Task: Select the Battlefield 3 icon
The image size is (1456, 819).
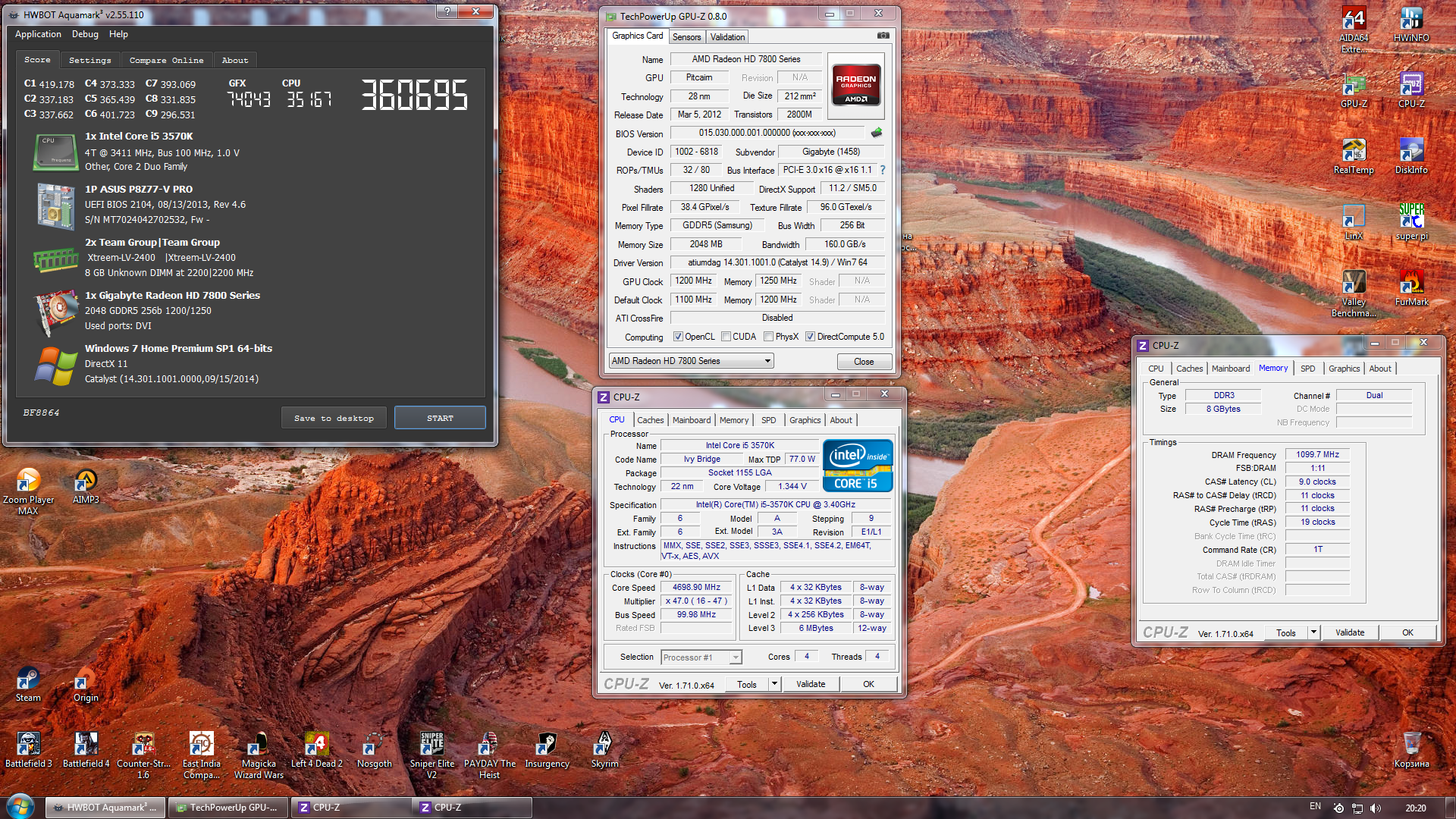Action: click(28, 750)
